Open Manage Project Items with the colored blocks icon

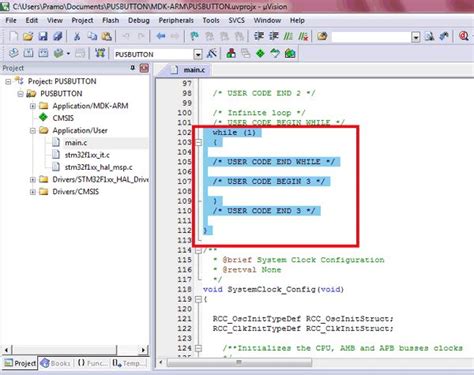[x=231, y=53]
